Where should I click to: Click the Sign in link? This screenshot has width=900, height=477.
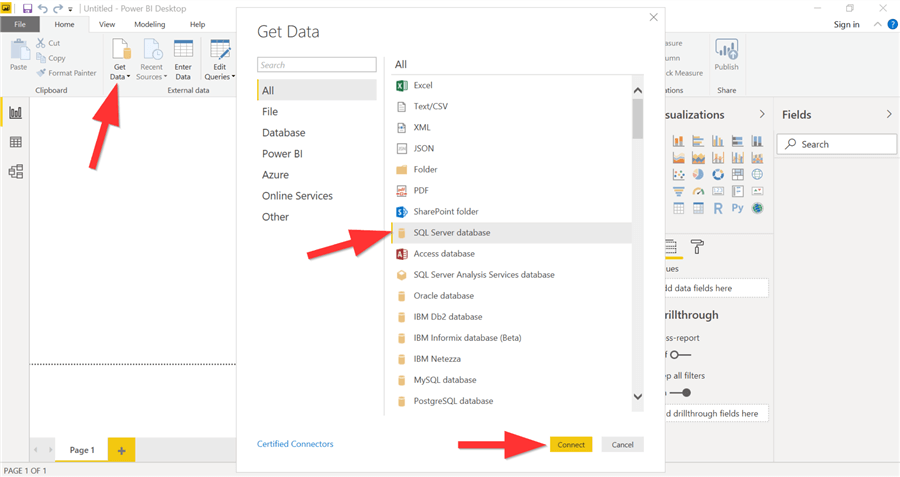coord(847,24)
